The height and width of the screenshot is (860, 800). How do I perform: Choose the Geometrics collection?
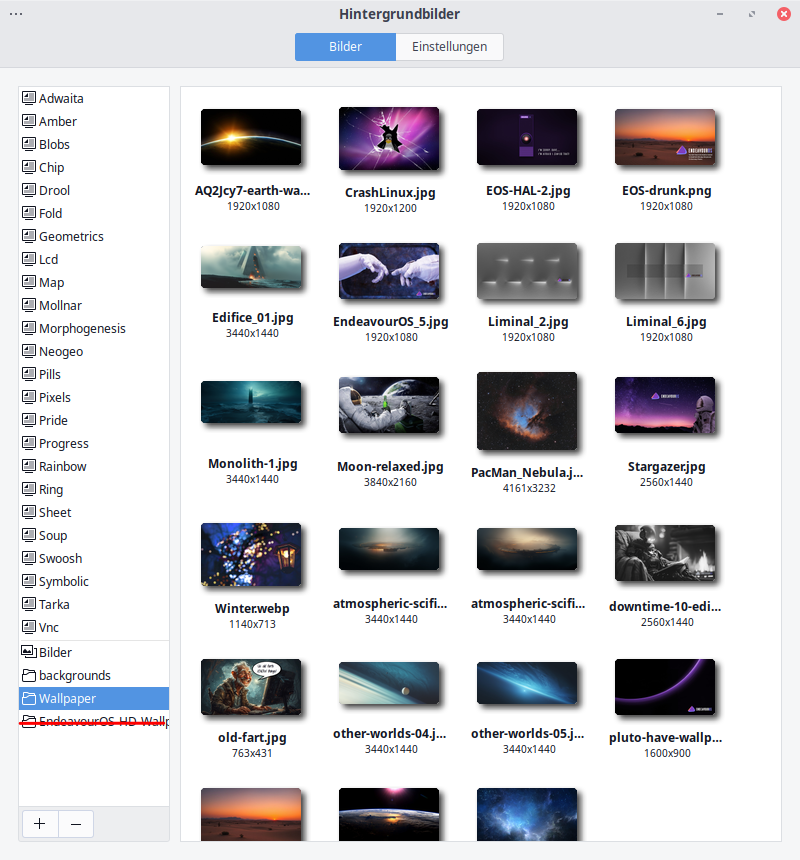point(71,237)
